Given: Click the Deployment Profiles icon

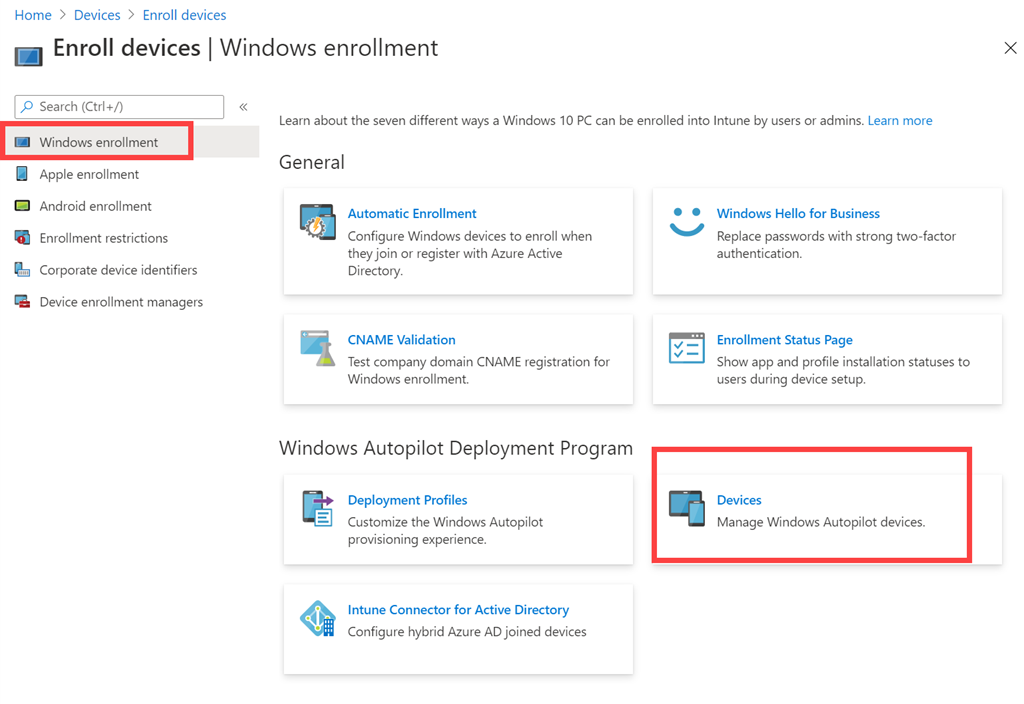Looking at the screenshot, I should click(x=317, y=508).
